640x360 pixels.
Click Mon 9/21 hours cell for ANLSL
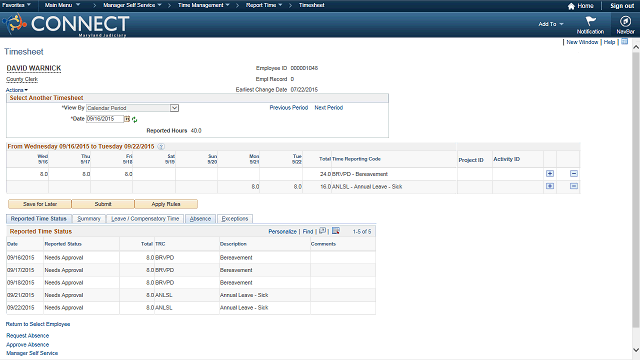pos(239,187)
